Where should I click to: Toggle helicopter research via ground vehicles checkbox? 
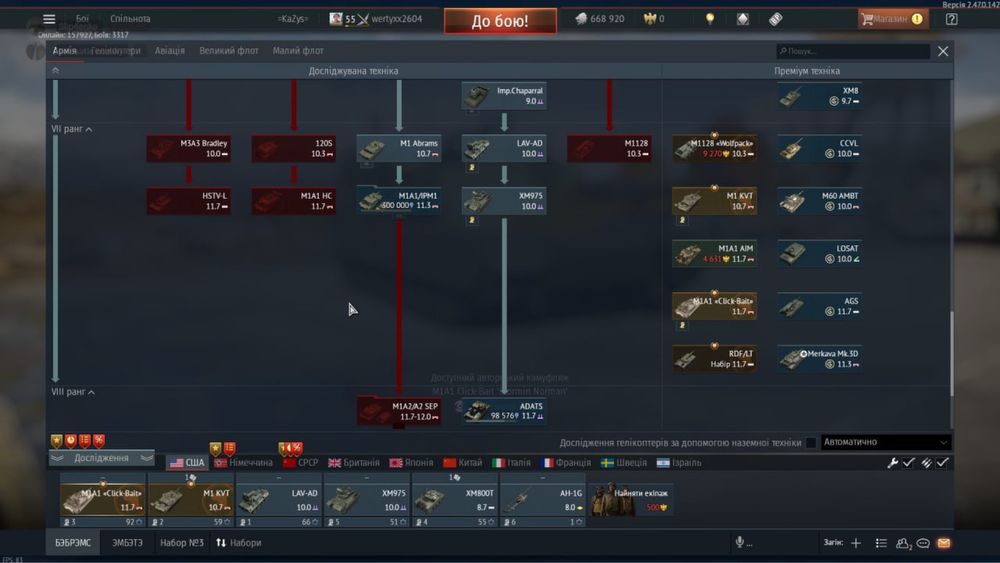[x=811, y=442]
